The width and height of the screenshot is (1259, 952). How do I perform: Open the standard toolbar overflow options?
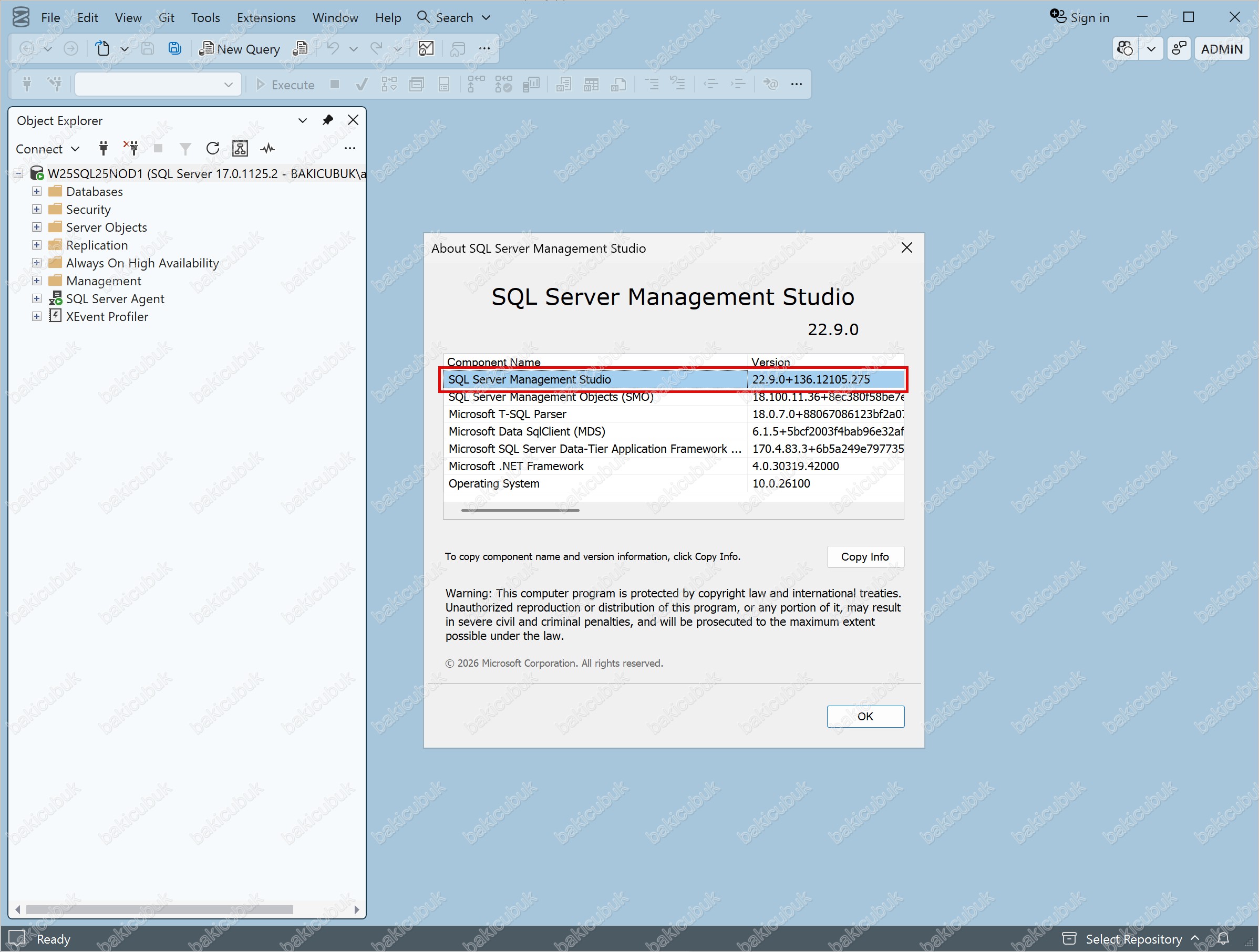[484, 48]
